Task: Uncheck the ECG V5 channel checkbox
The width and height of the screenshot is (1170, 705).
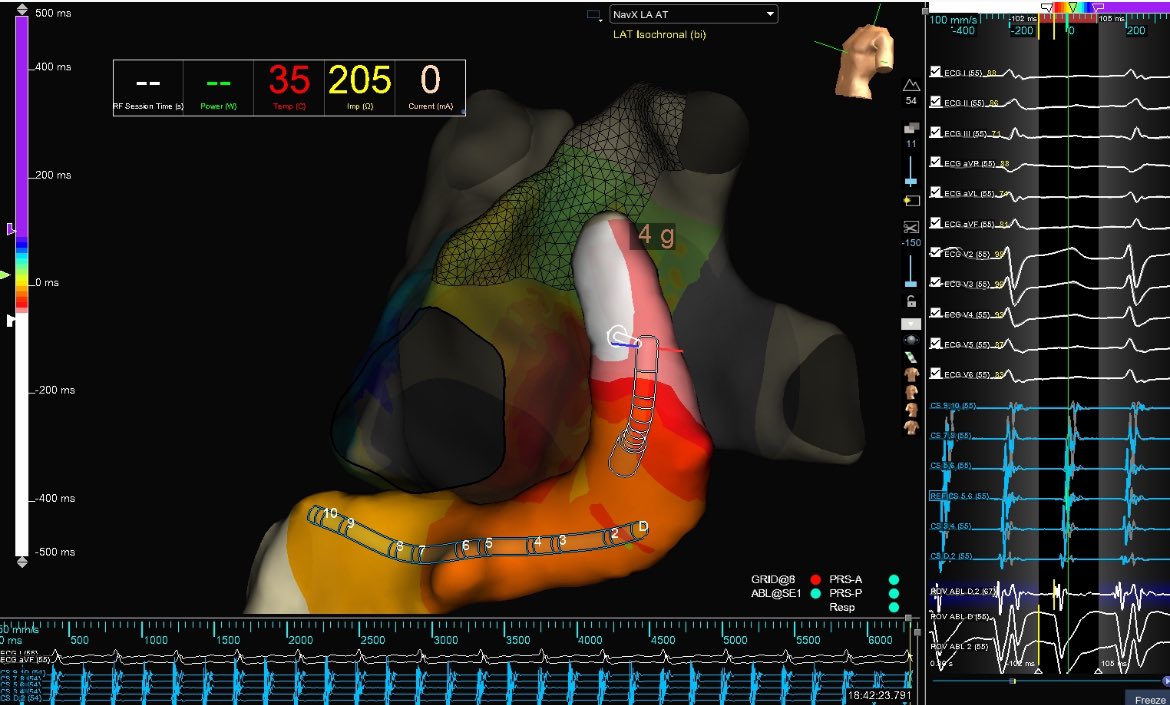Action: (935, 343)
